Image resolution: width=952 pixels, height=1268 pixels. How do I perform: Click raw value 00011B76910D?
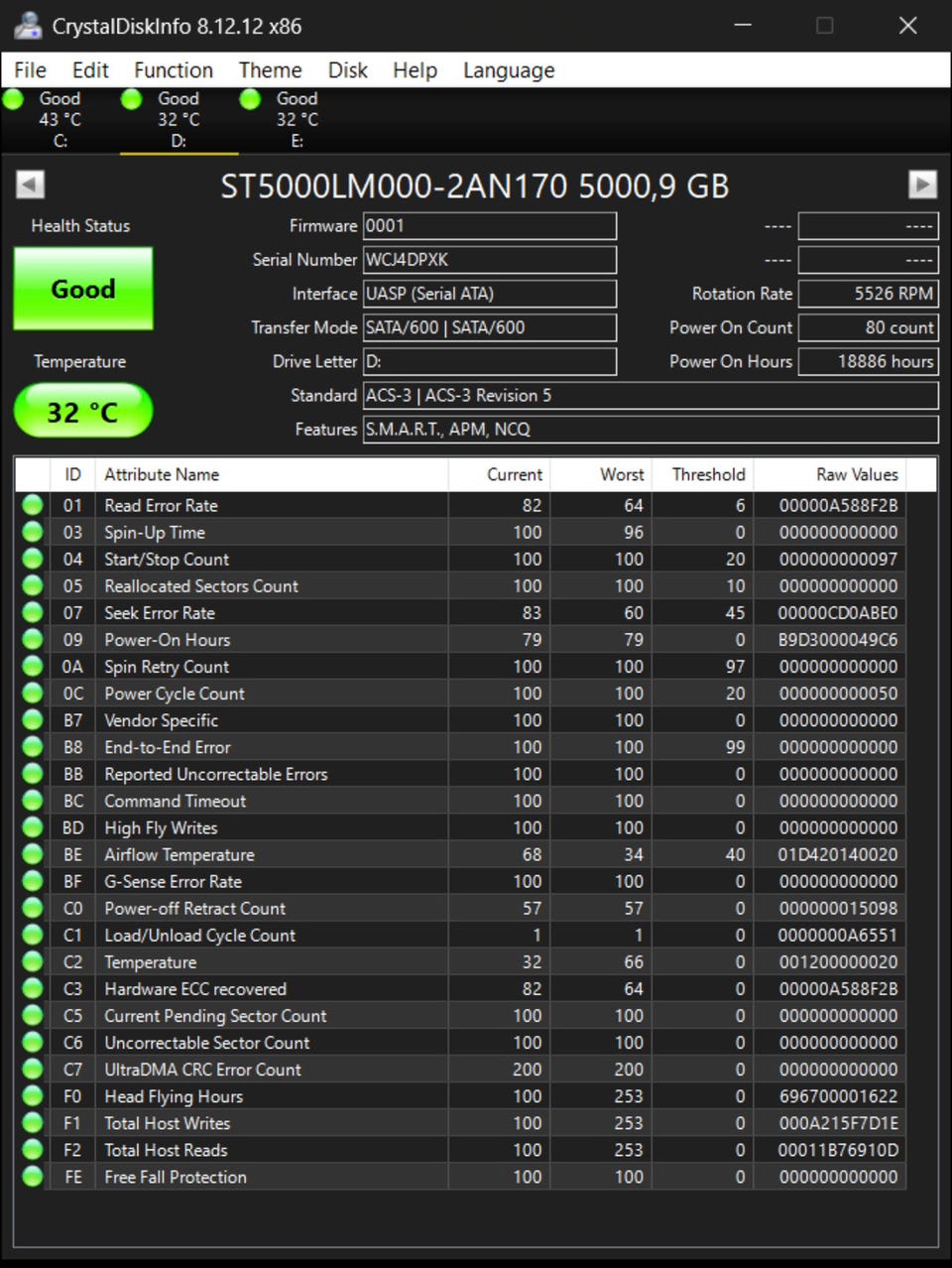838,1150
